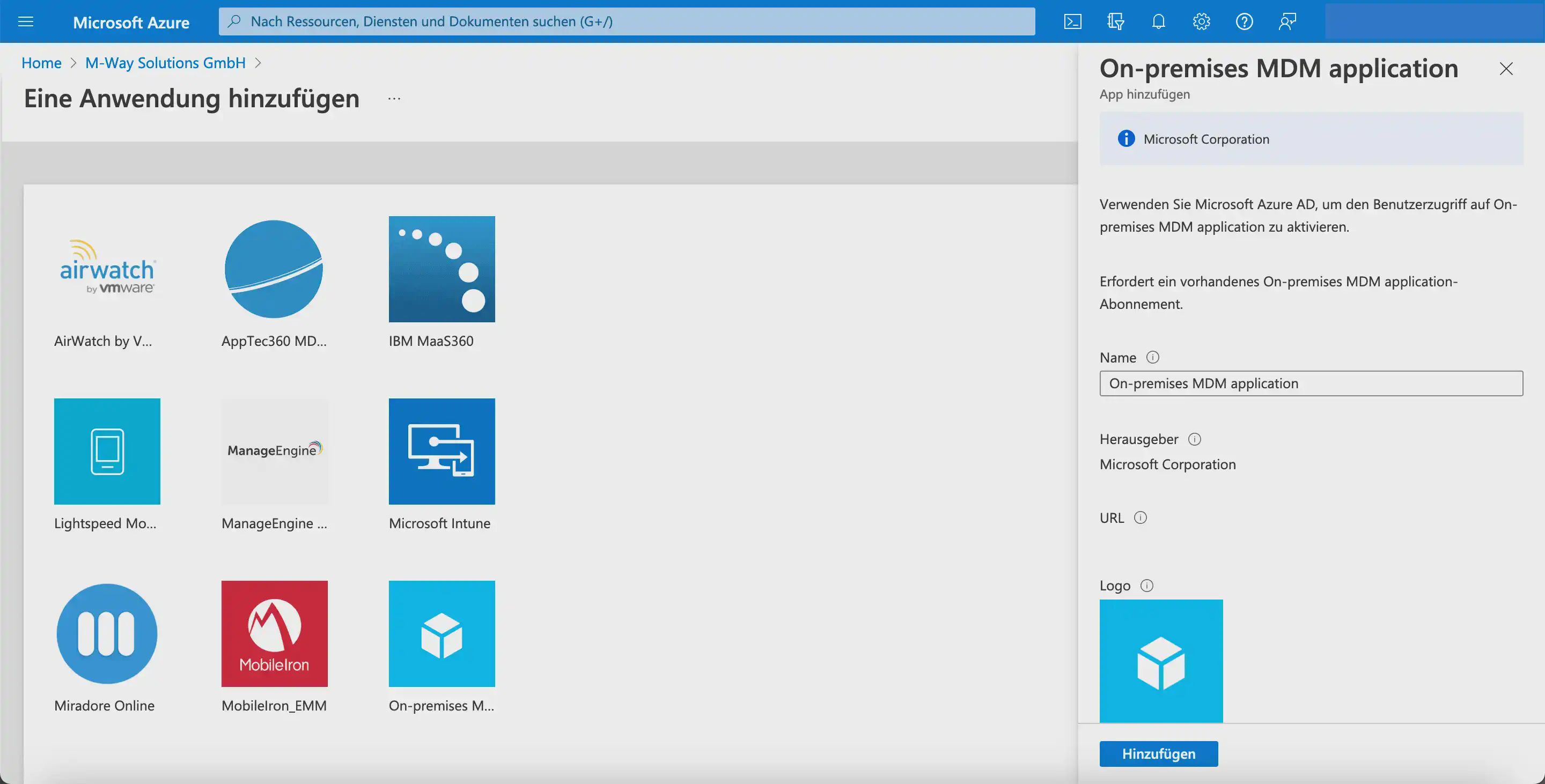
Task: Click the blue info icon beside Microsoft Corporation
Action: 1127,138
